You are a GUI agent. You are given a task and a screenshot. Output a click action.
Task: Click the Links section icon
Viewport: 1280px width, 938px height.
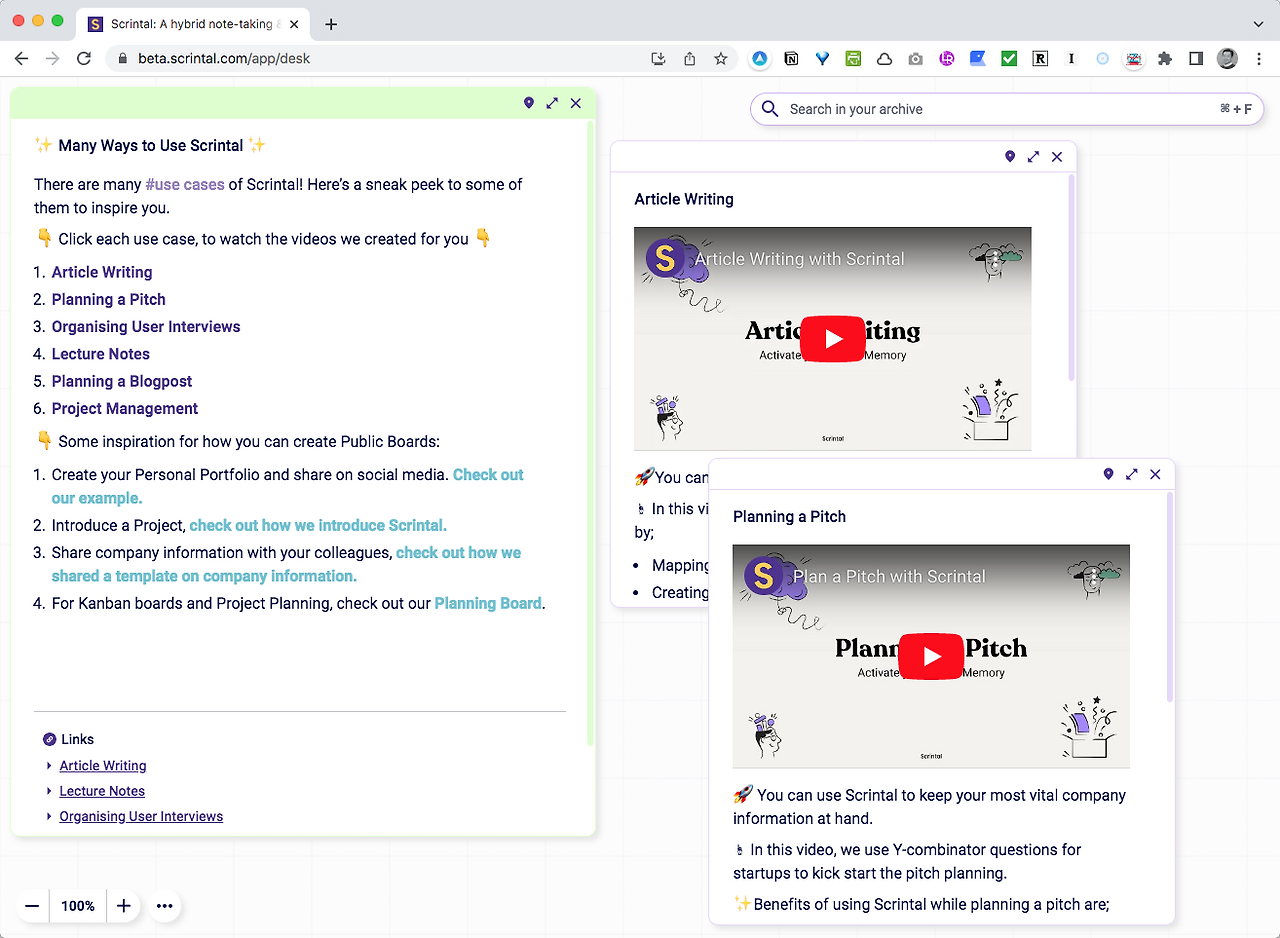[50, 740]
